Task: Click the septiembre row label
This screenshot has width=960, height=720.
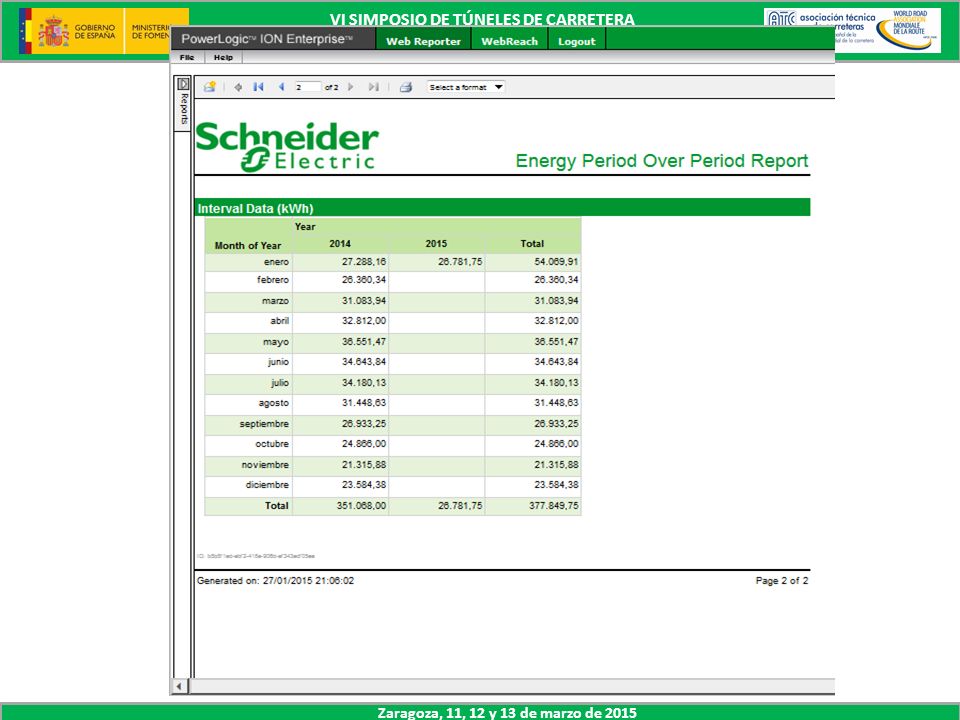Action: 264,424
